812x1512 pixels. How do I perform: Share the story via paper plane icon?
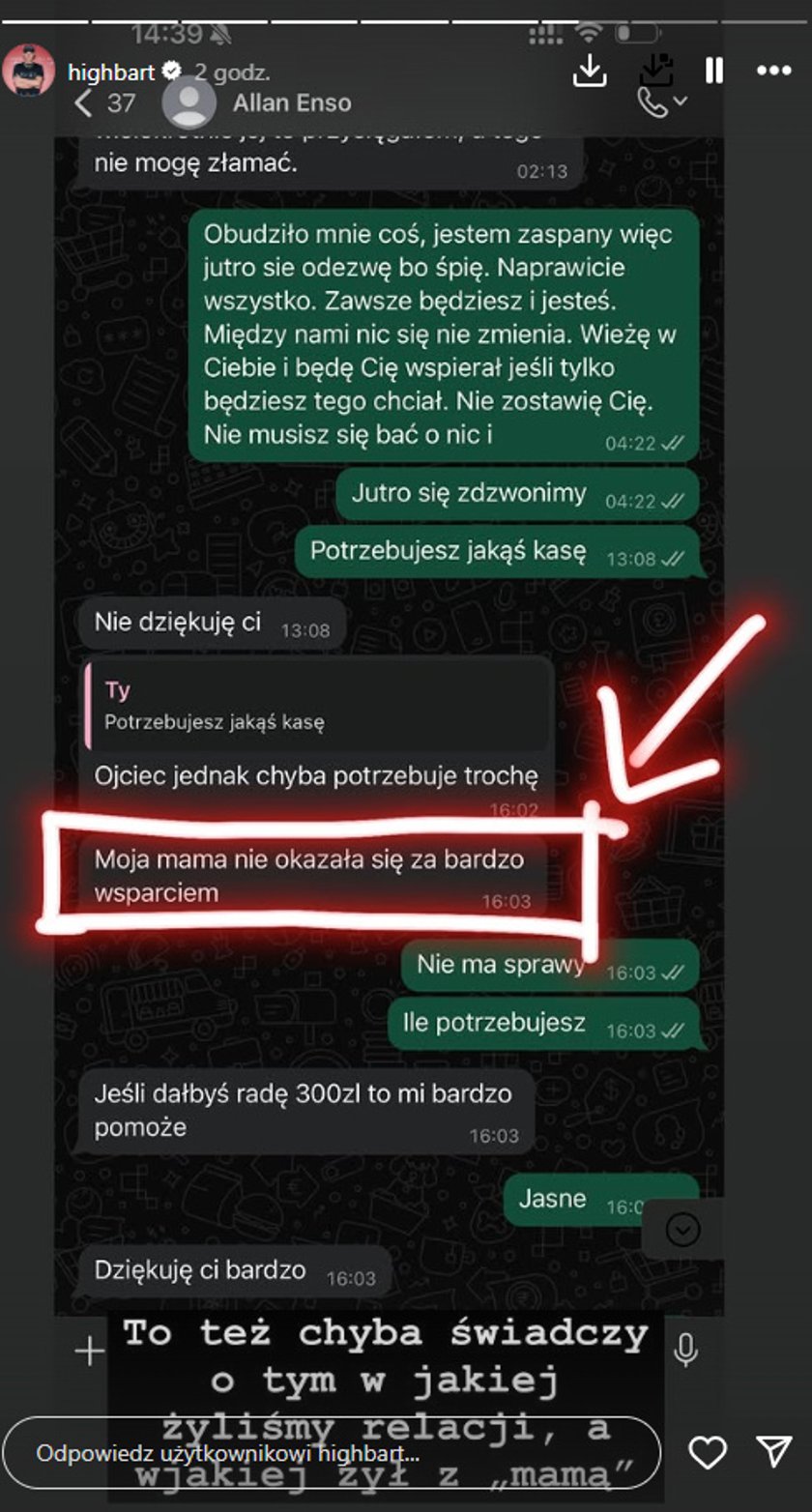tap(774, 1451)
